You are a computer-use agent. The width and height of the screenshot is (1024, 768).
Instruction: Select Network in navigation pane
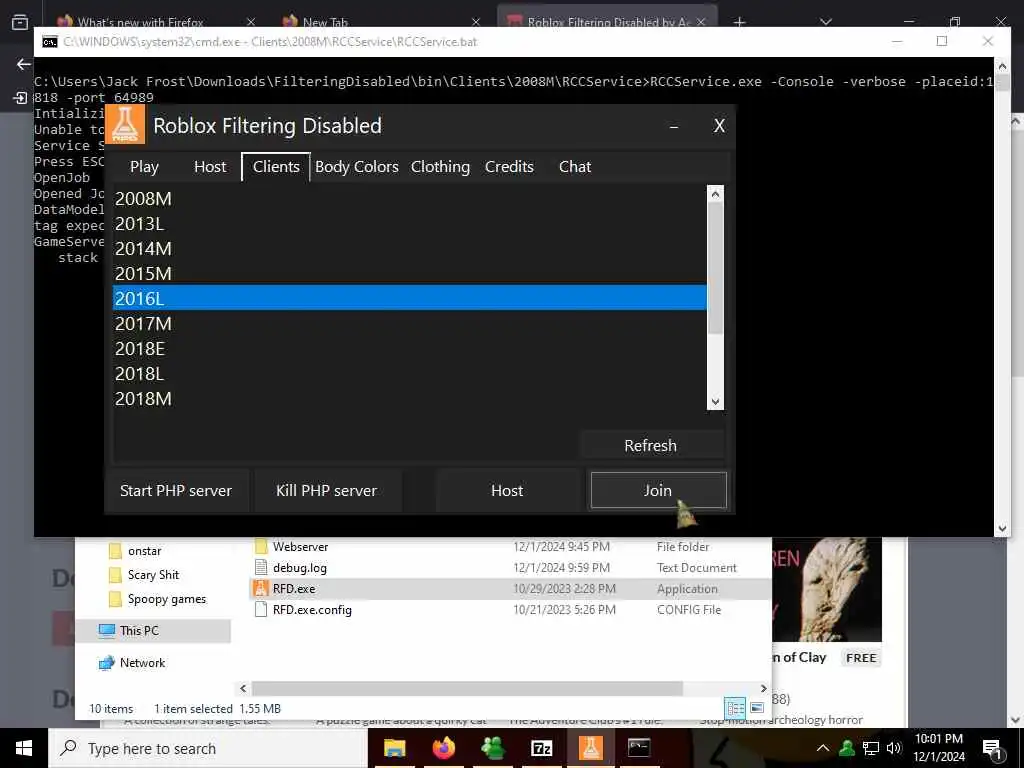142,663
